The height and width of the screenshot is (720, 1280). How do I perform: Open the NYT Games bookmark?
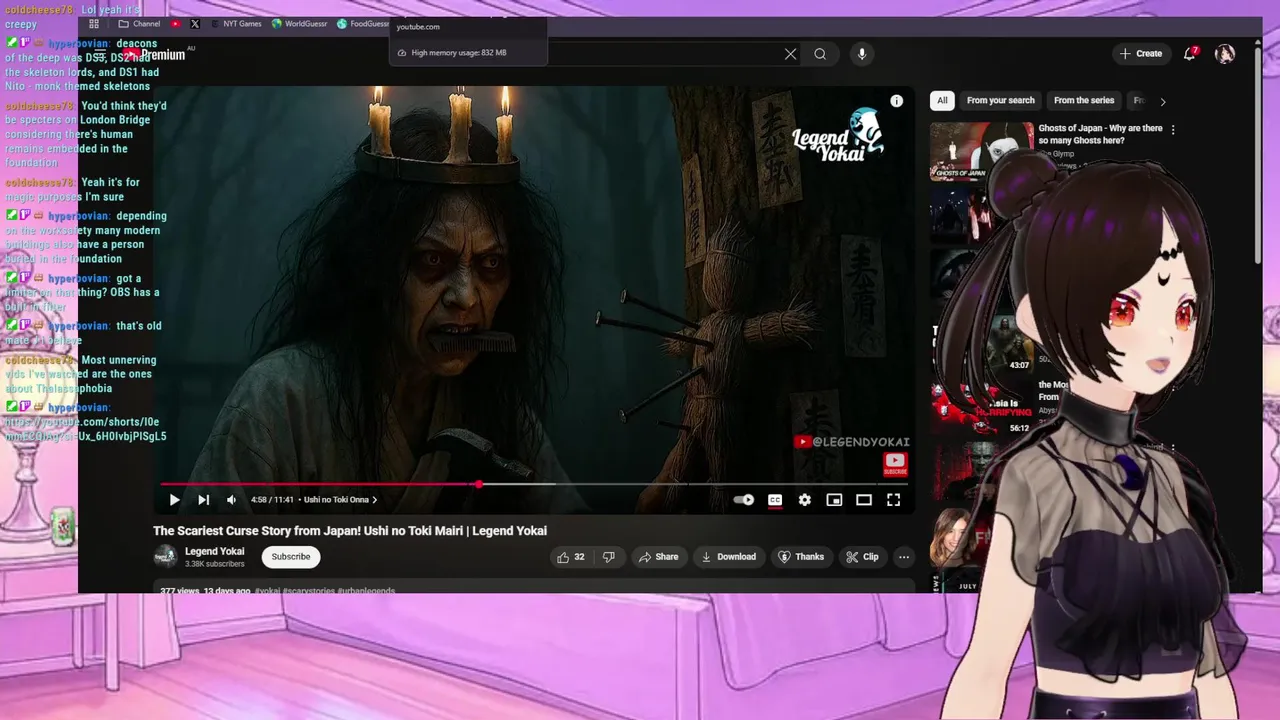pyautogui.click(x=236, y=24)
